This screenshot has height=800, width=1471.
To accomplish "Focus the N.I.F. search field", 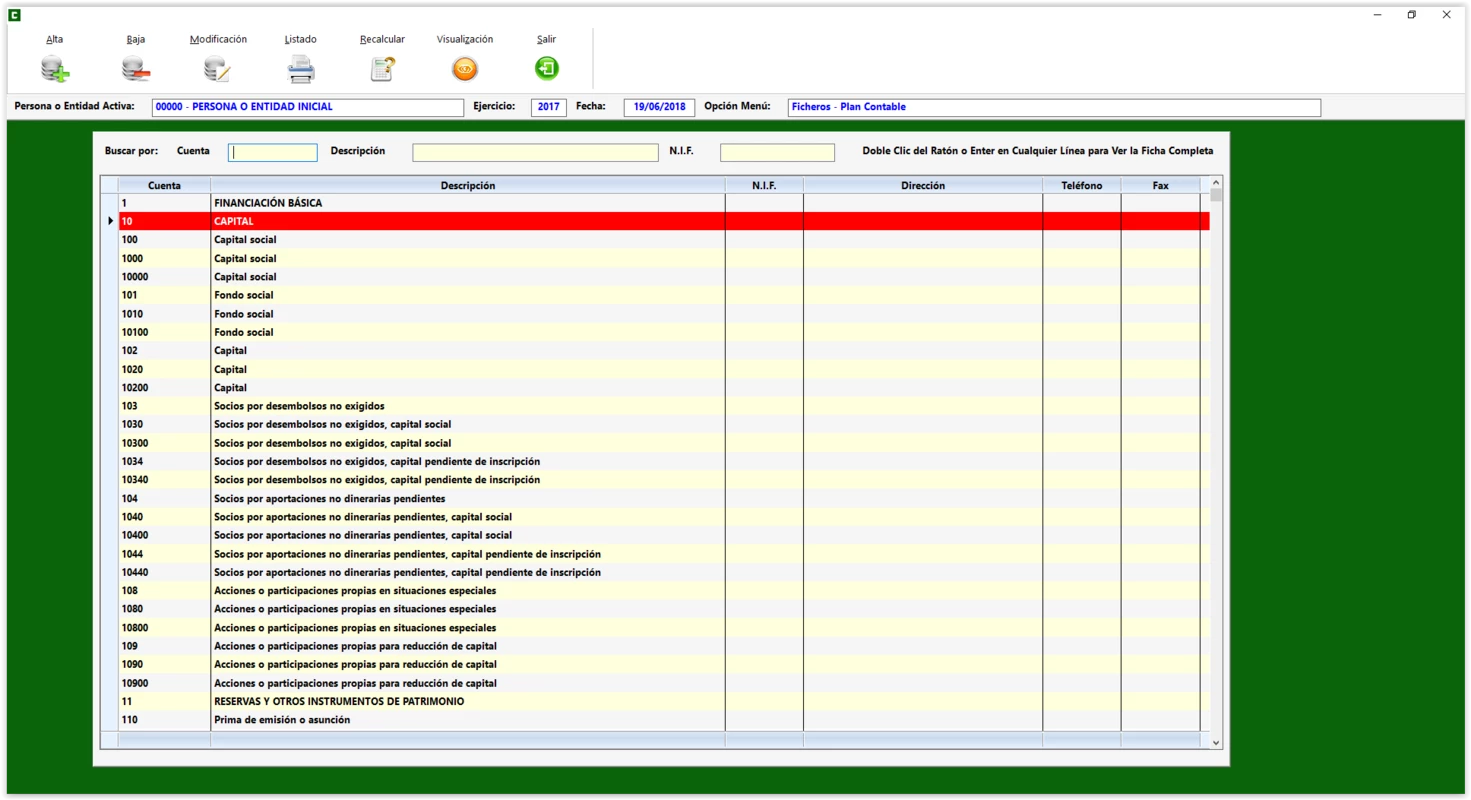I will (x=777, y=152).
